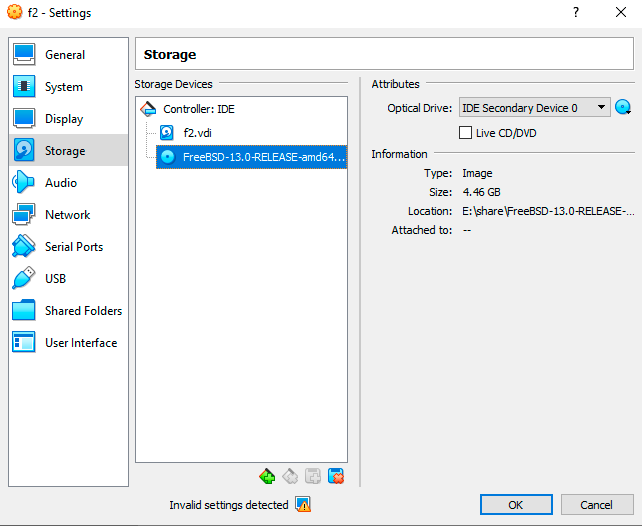Click the add storage controller icon
Screen dimensions: 642x526
click(x=266, y=477)
